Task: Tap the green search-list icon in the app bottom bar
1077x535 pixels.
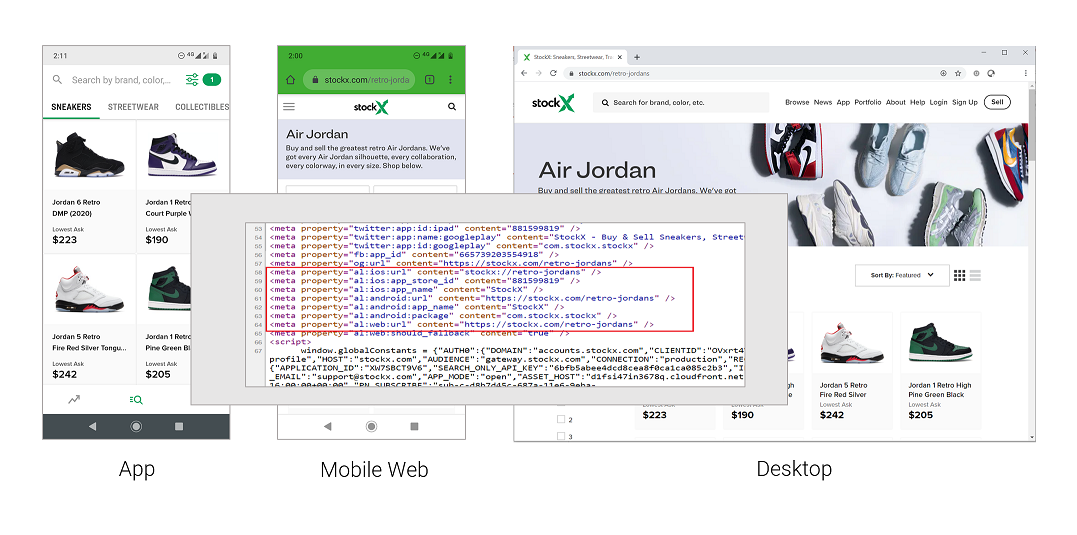Action: [x=136, y=400]
